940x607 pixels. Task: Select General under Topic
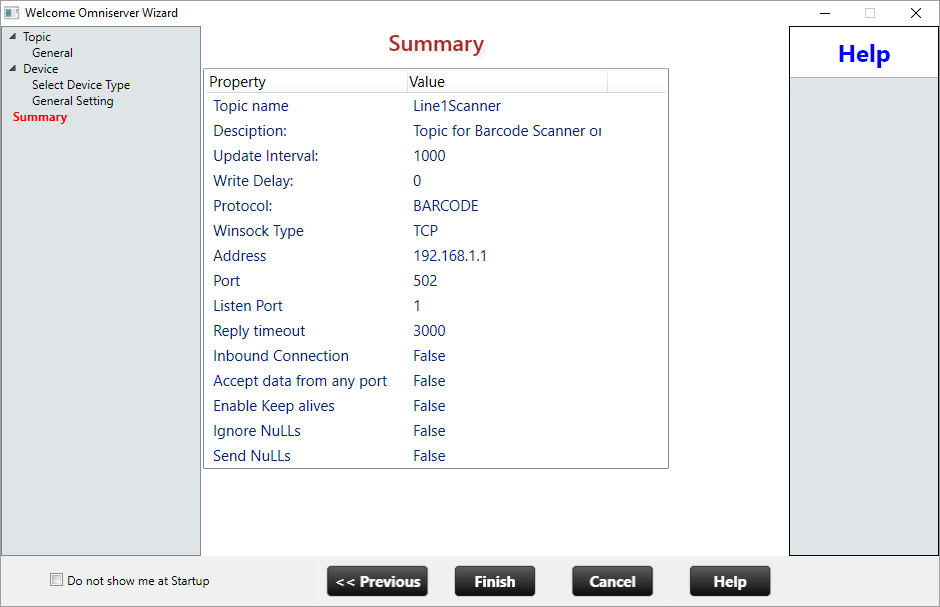[x=52, y=53]
